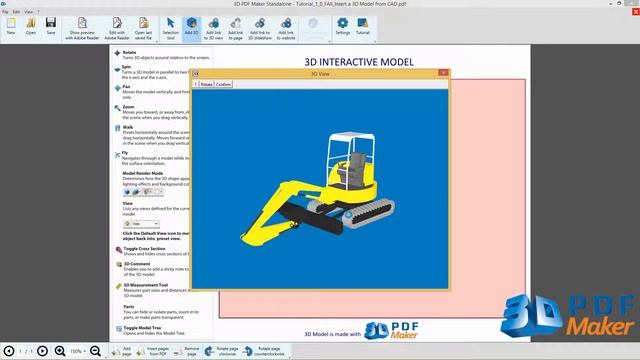Click the Toggle Cross Section icon

tap(119, 250)
